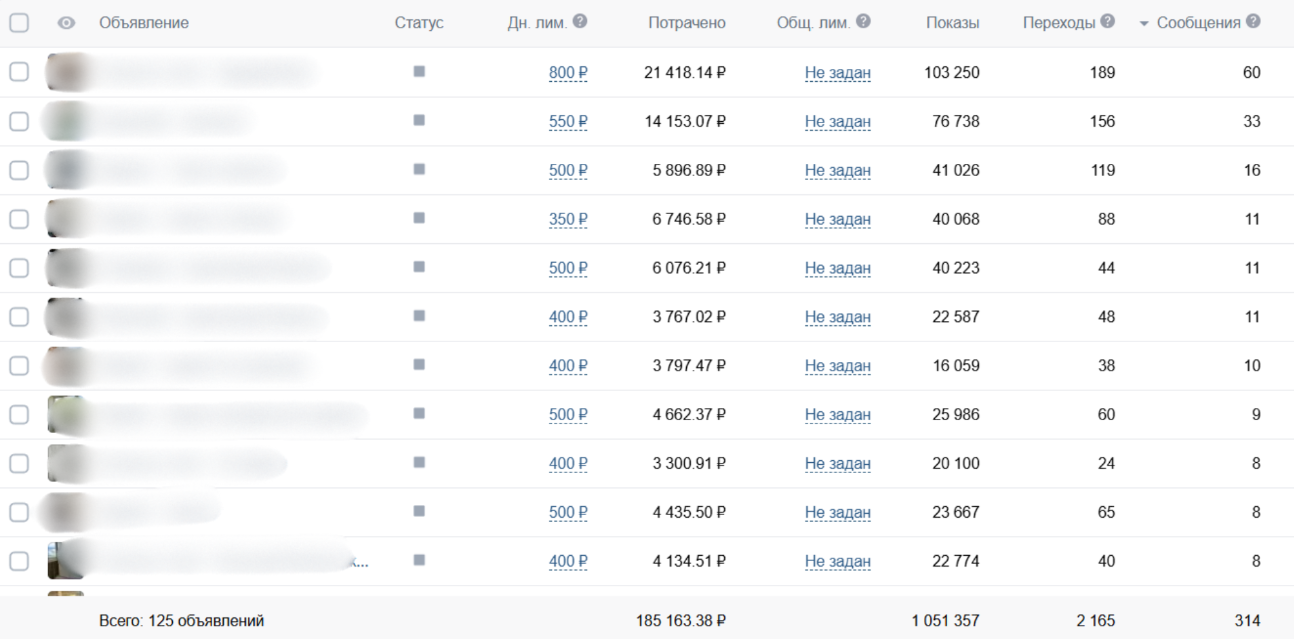Sort by the Показы column header
The image size is (1294, 639).
coord(953,23)
